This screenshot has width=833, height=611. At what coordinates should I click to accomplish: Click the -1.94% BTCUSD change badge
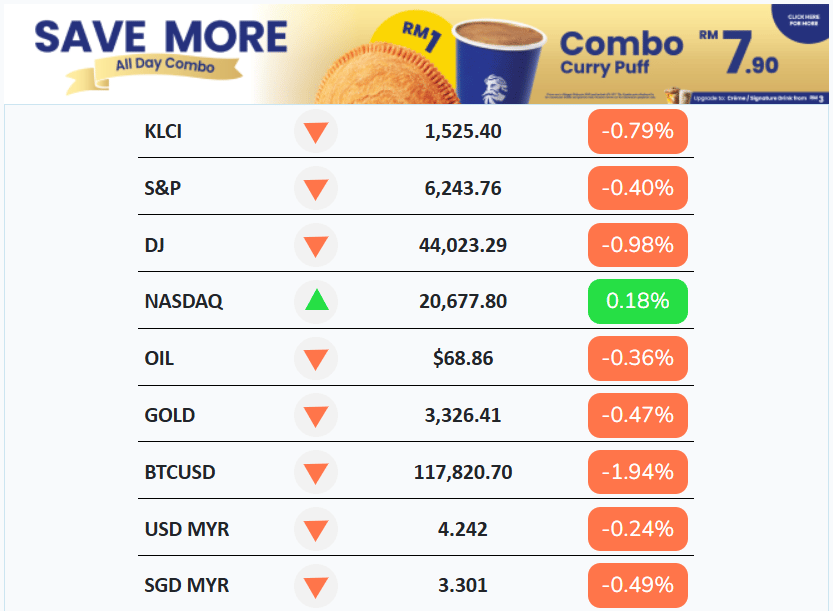[x=638, y=472]
